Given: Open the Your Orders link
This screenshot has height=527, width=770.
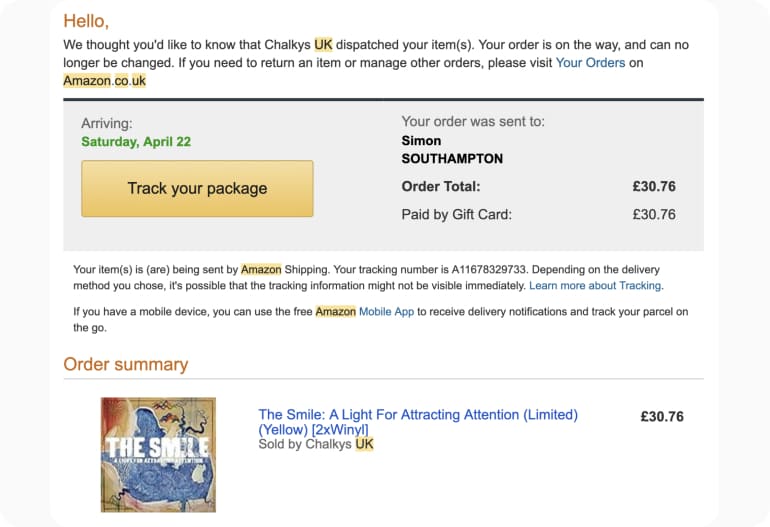Looking at the screenshot, I should tap(590, 63).
